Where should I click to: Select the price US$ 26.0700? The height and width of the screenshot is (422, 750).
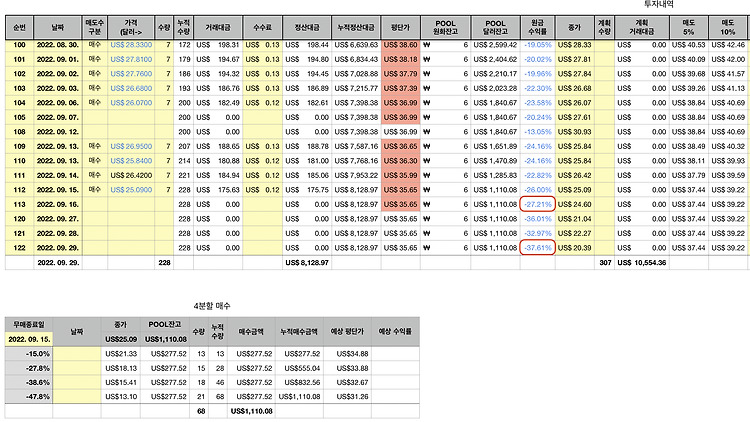click(131, 103)
